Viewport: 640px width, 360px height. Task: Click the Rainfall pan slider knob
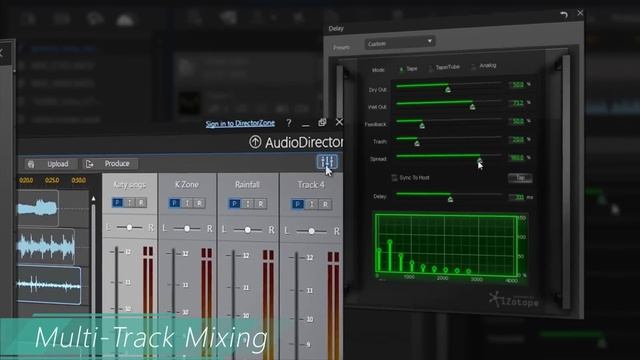(x=248, y=230)
